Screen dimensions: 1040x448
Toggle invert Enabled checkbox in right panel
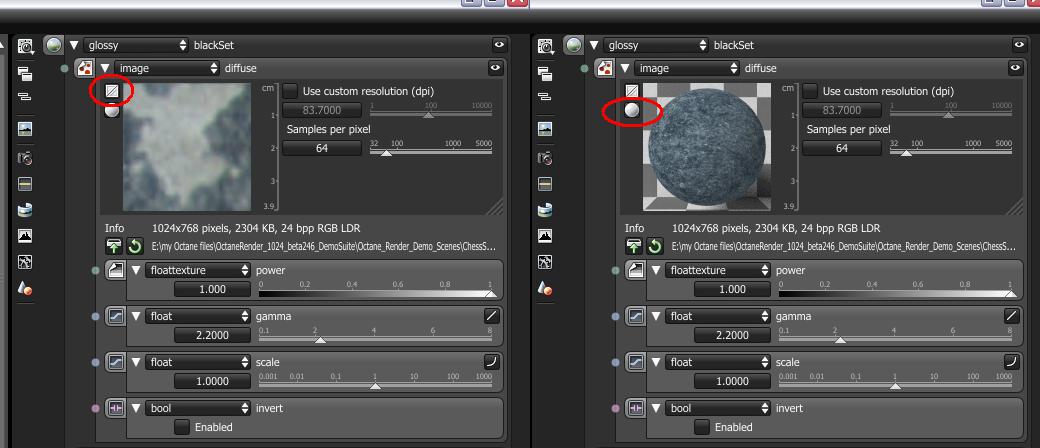[702, 427]
